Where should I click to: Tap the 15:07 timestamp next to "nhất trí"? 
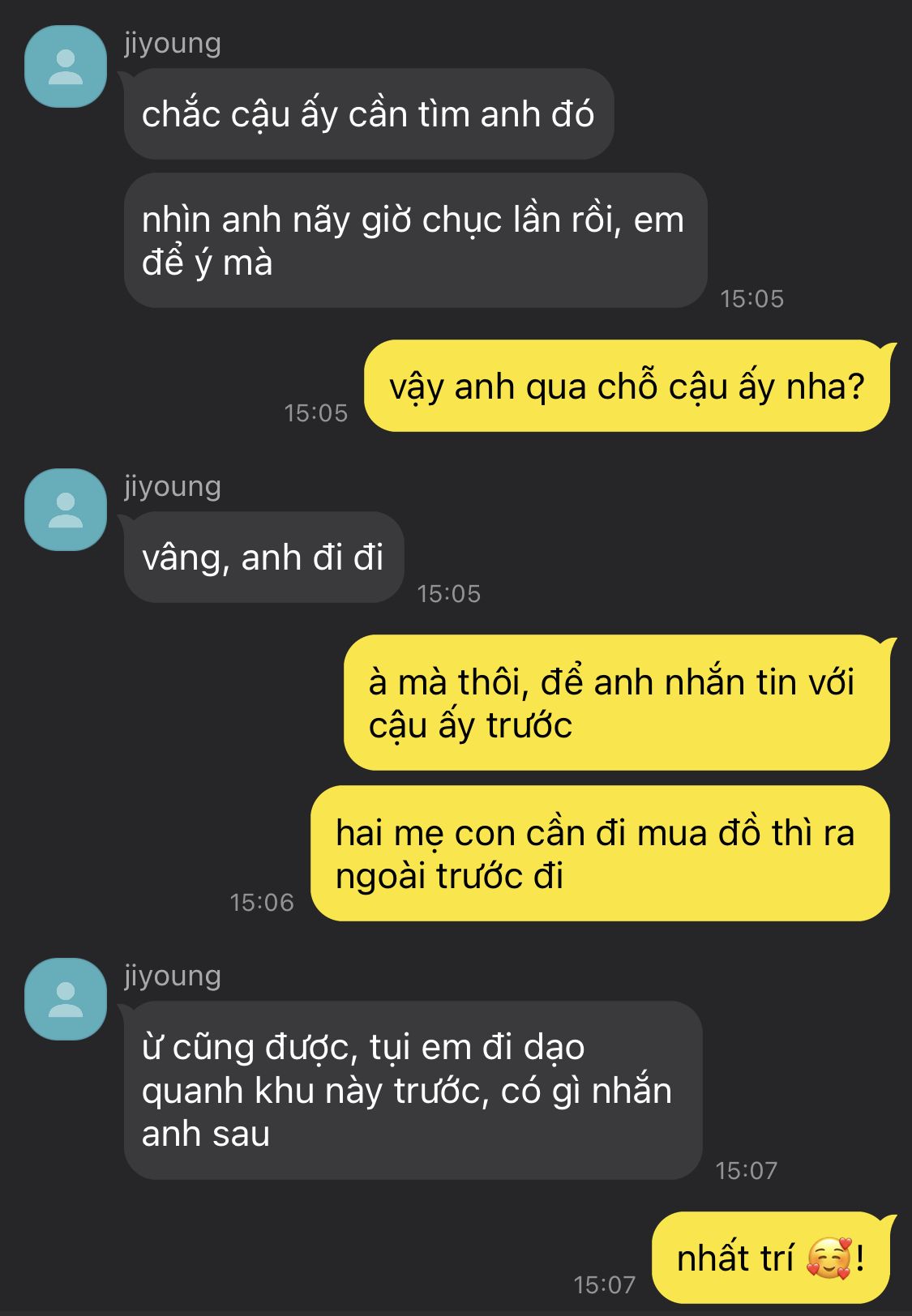tap(605, 1285)
